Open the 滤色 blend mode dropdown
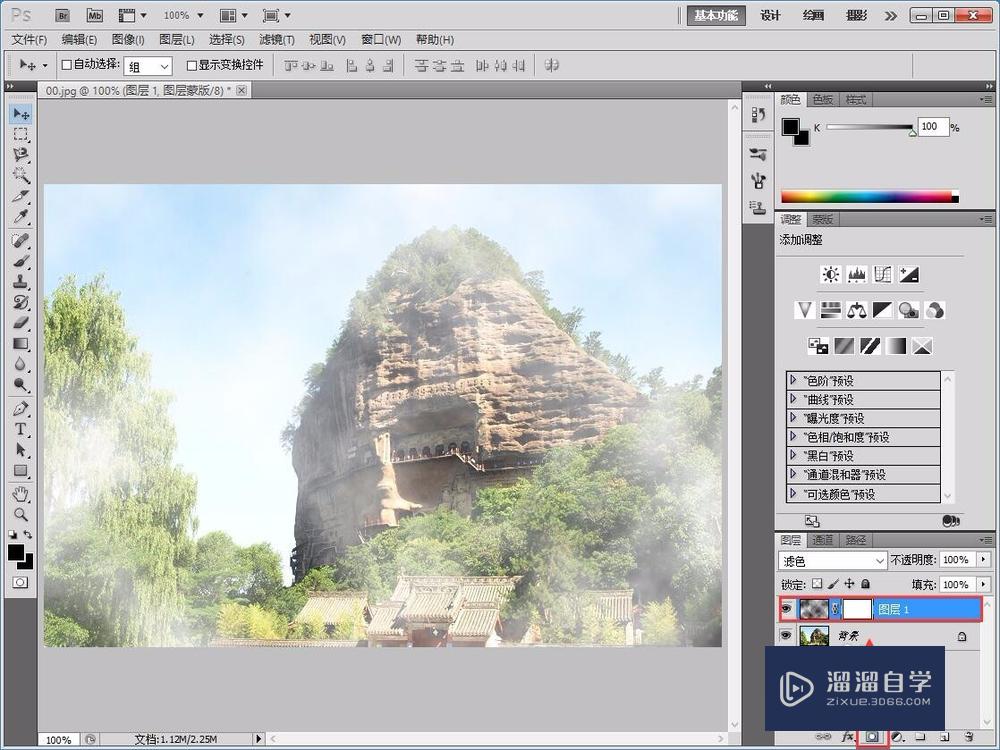Image resolution: width=1000 pixels, height=750 pixels. [x=833, y=561]
